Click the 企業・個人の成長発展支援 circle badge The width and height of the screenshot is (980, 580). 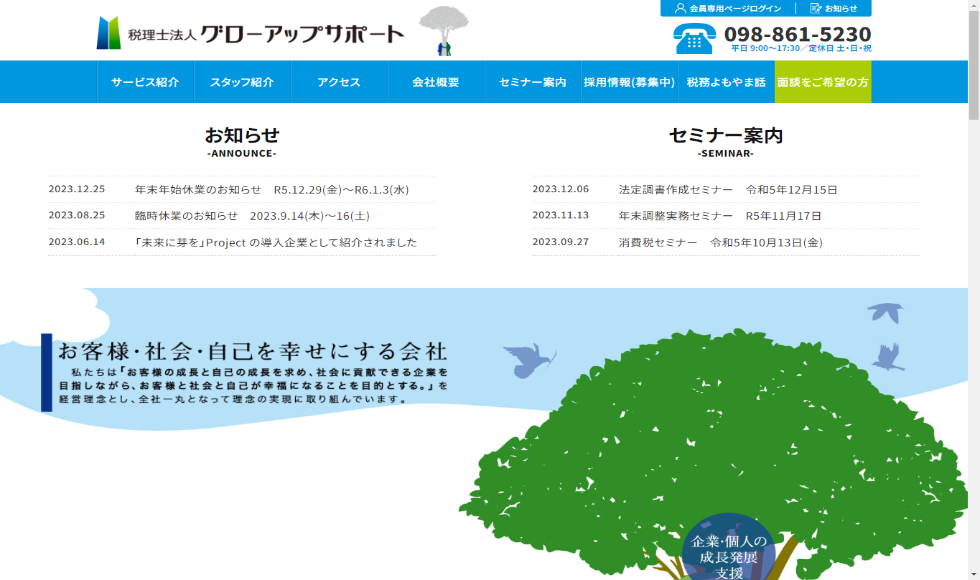(728, 548)
